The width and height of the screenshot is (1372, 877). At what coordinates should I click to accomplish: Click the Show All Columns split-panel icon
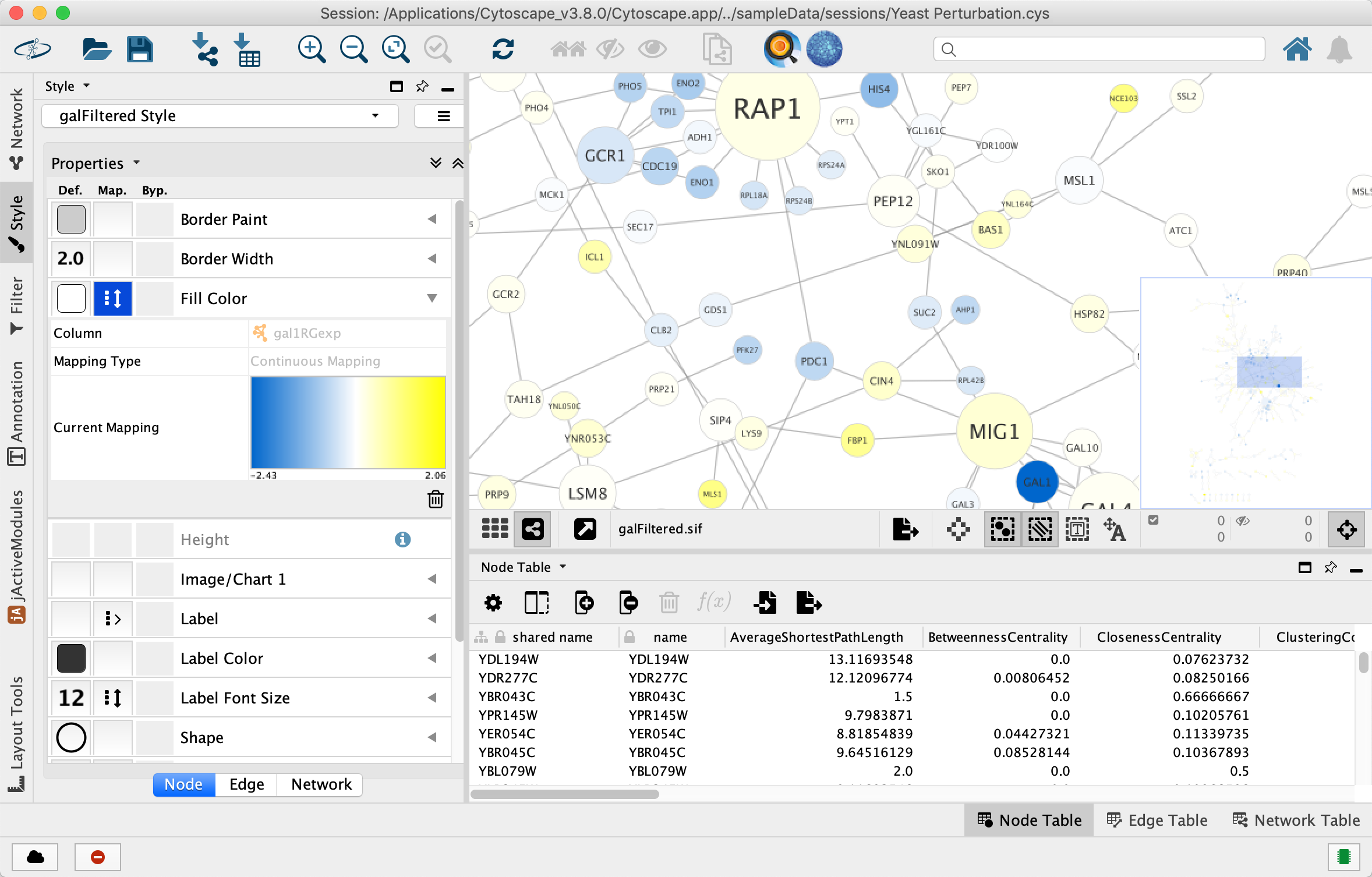536,603
